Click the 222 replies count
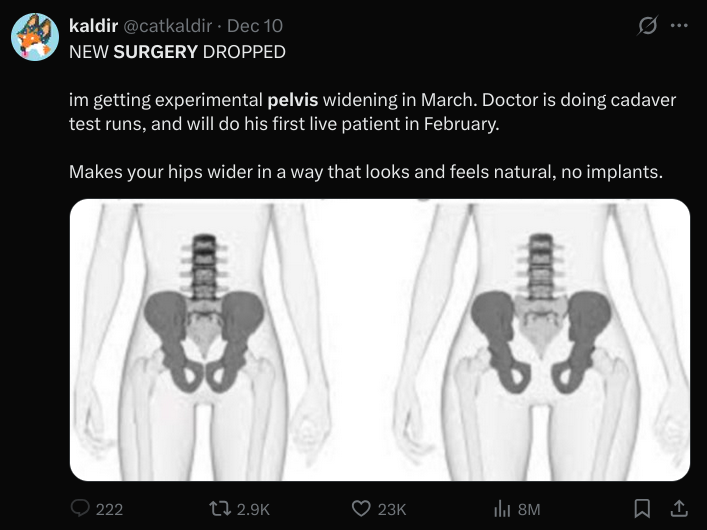The image size is (707, 530). coord(109,509)
